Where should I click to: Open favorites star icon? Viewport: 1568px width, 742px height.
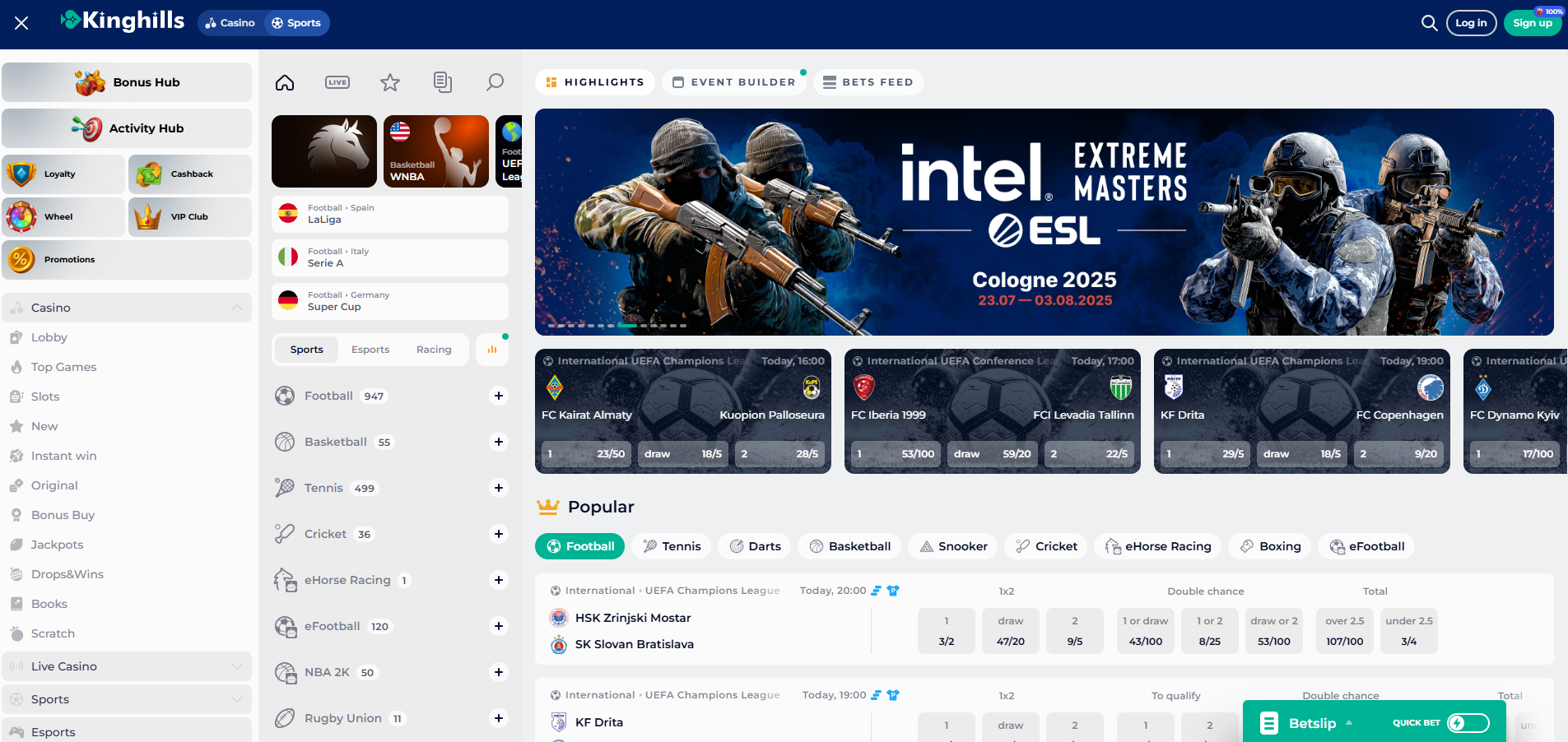[x=390, y=82]
